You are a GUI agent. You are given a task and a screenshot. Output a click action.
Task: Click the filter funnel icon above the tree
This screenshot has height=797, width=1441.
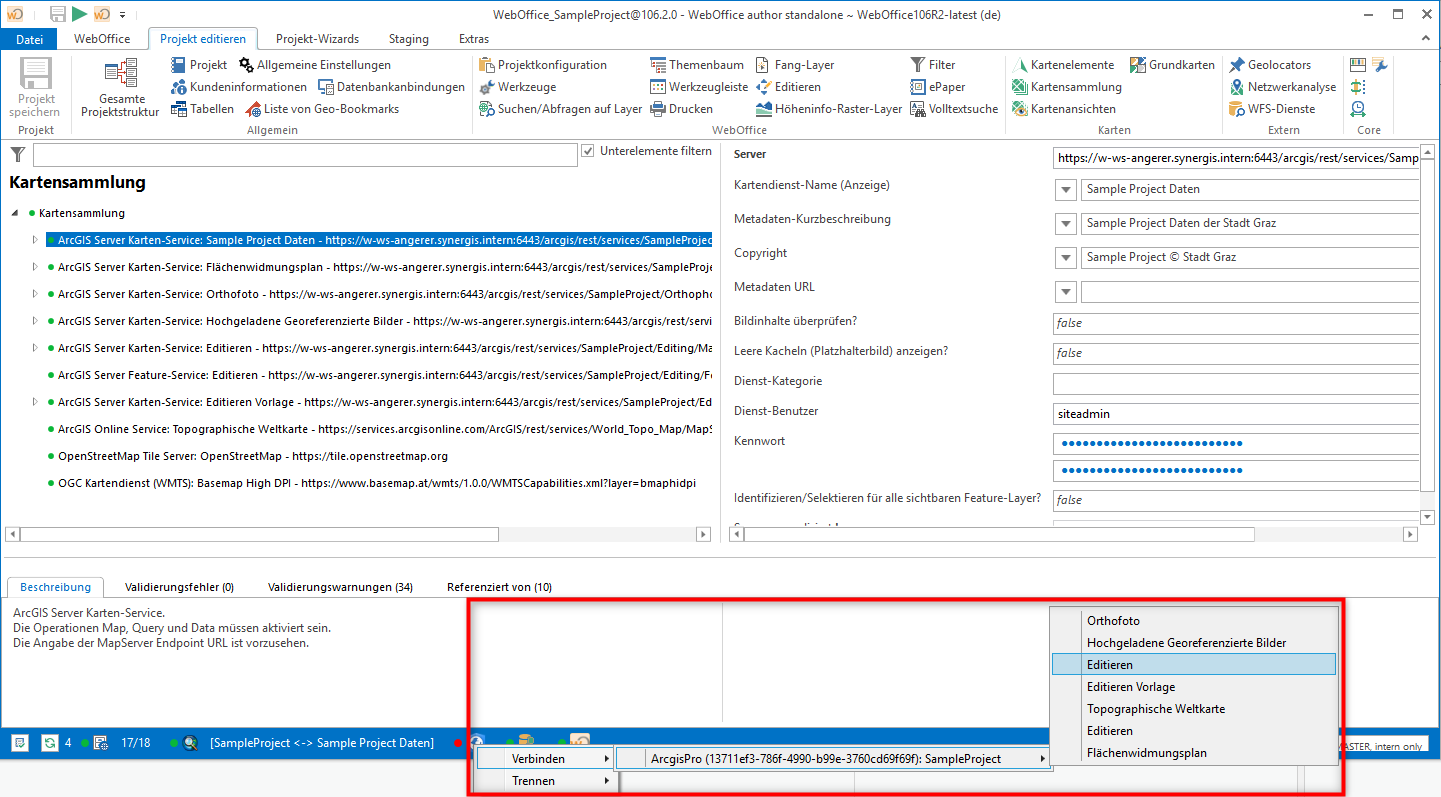(16, 154)
